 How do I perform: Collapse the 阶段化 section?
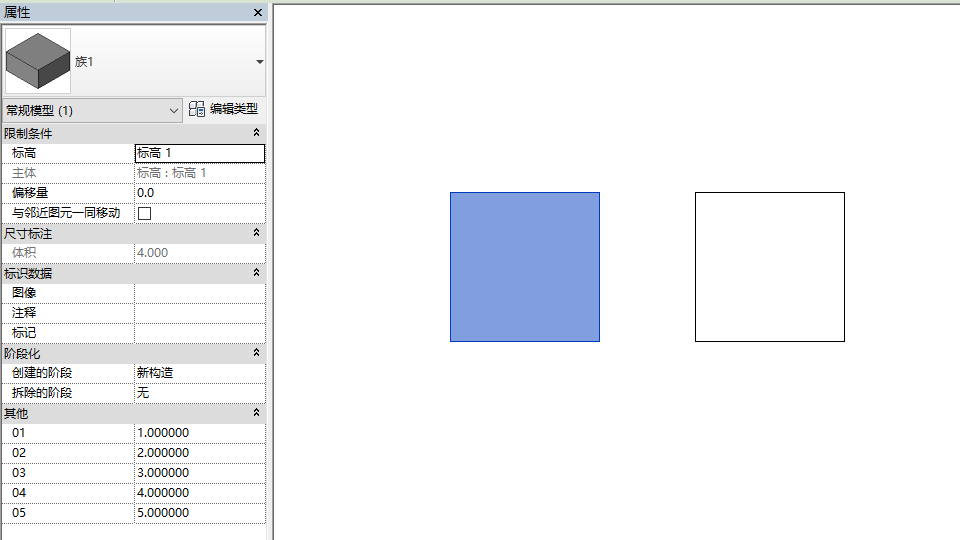tap(257, 353)
